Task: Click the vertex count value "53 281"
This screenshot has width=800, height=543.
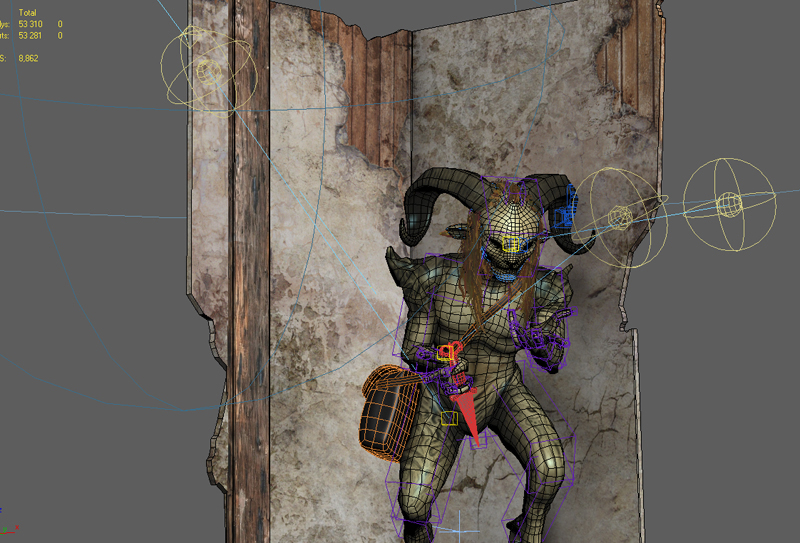Action: point(30,35)
